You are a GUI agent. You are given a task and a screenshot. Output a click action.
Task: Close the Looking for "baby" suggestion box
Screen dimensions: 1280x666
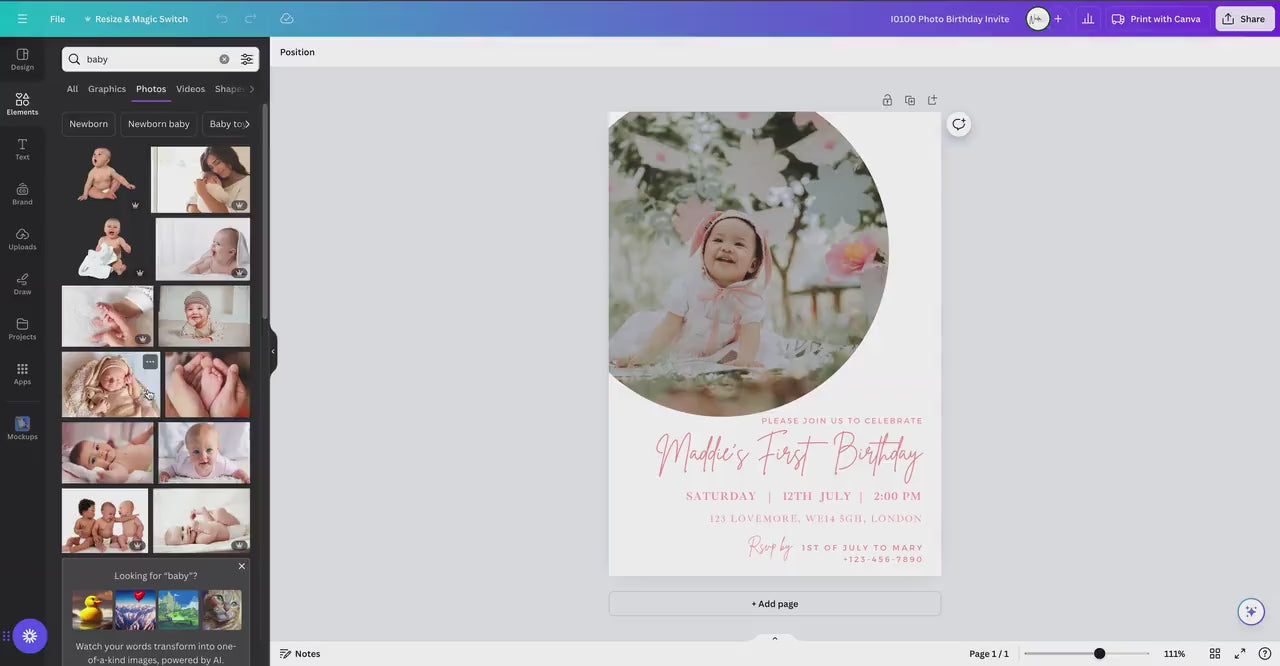point(241,566)
